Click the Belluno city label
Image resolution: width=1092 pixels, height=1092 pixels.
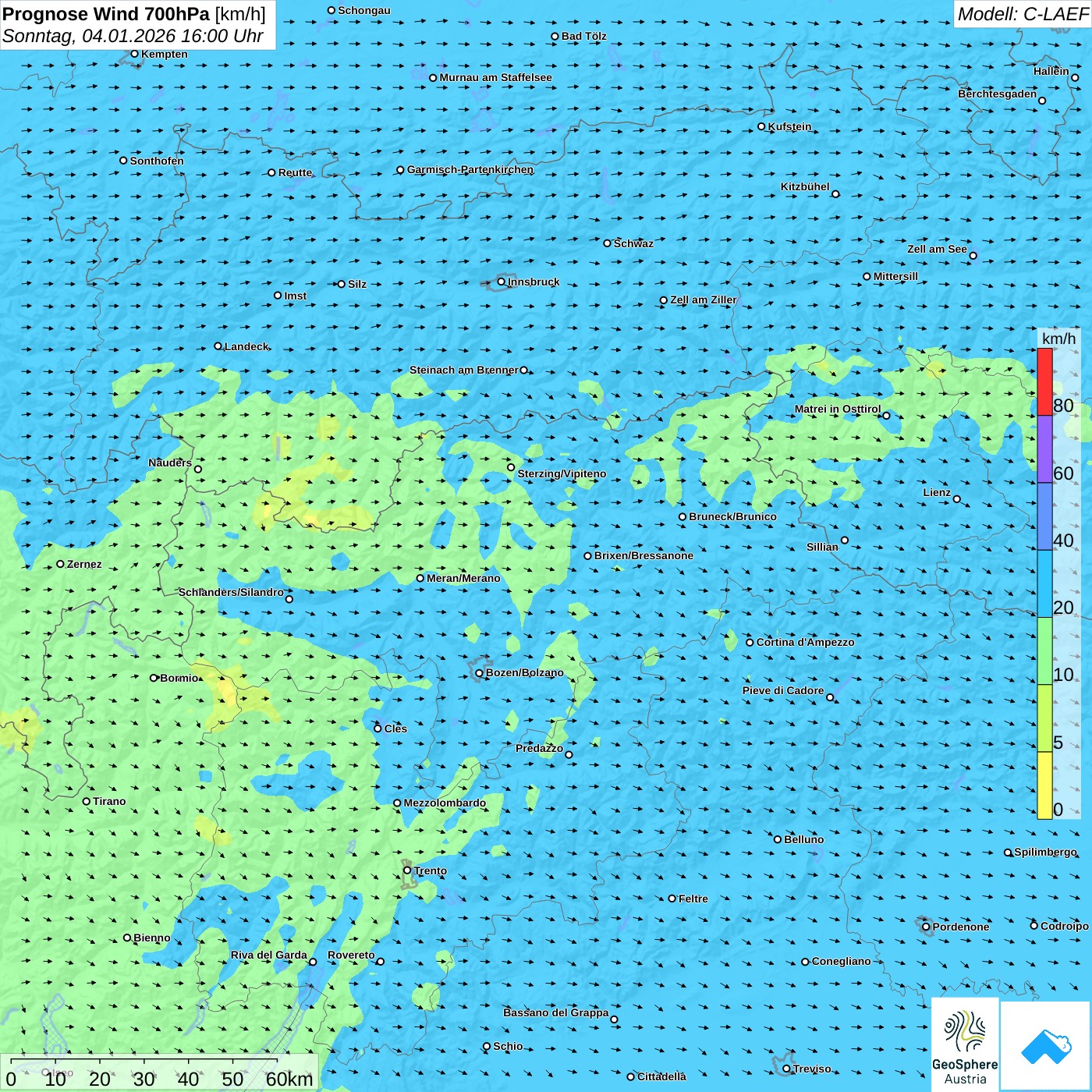pyautogui.click(x=803, y=839)
